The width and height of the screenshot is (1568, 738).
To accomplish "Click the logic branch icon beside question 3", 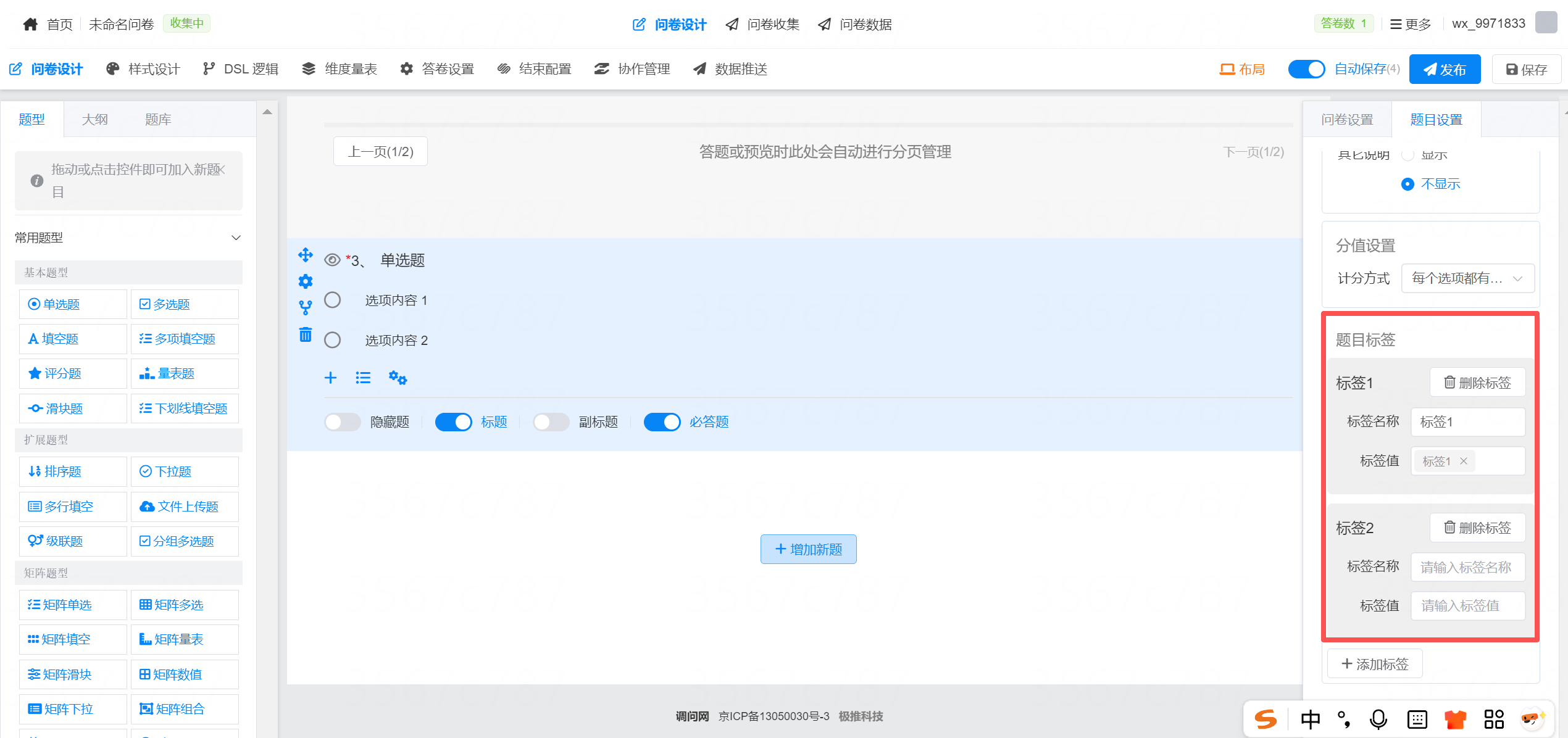I will coord(306,307).
